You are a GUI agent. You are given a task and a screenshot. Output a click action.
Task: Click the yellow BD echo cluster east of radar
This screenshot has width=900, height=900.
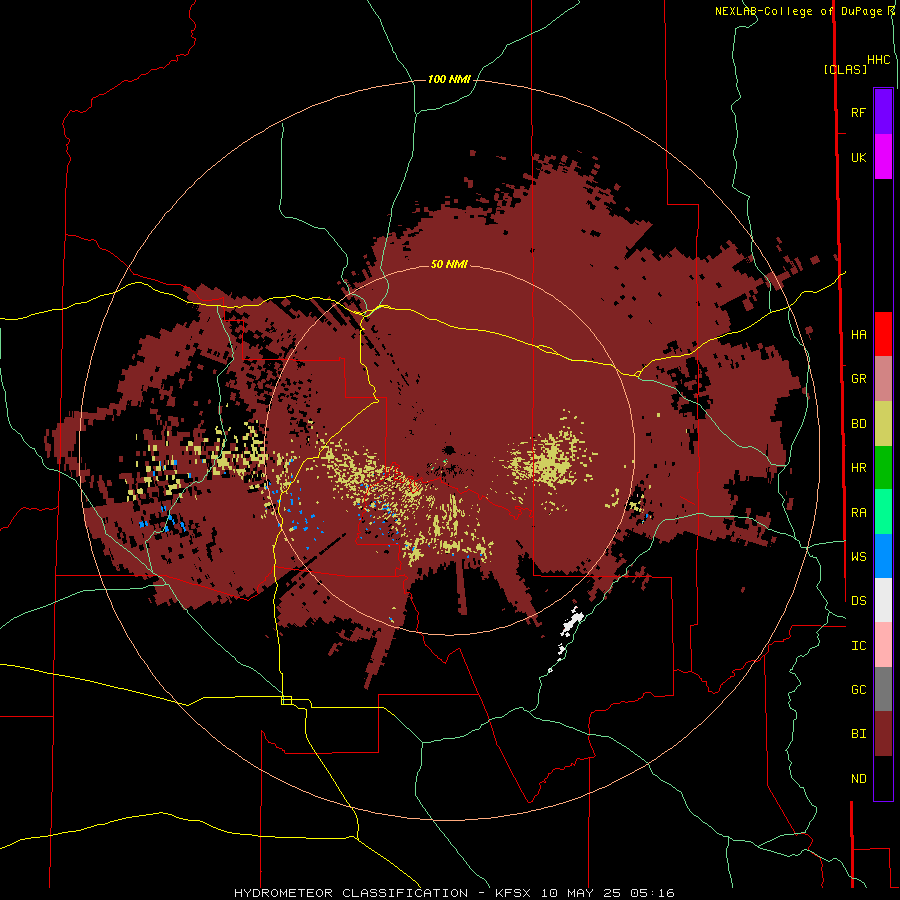[x=550, y=459]
